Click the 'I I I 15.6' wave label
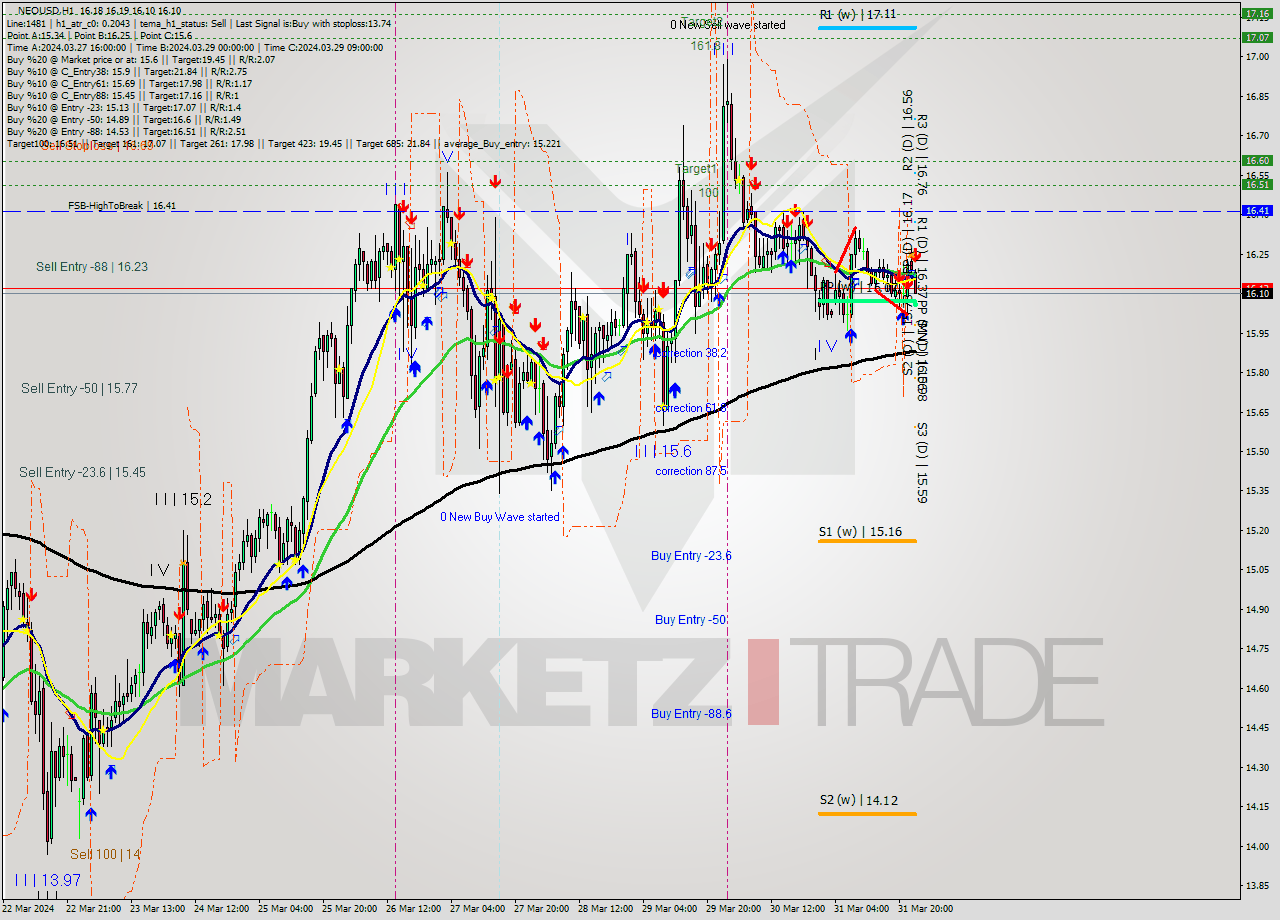This screenshot has width=1280, height=920. pos(663,452)
